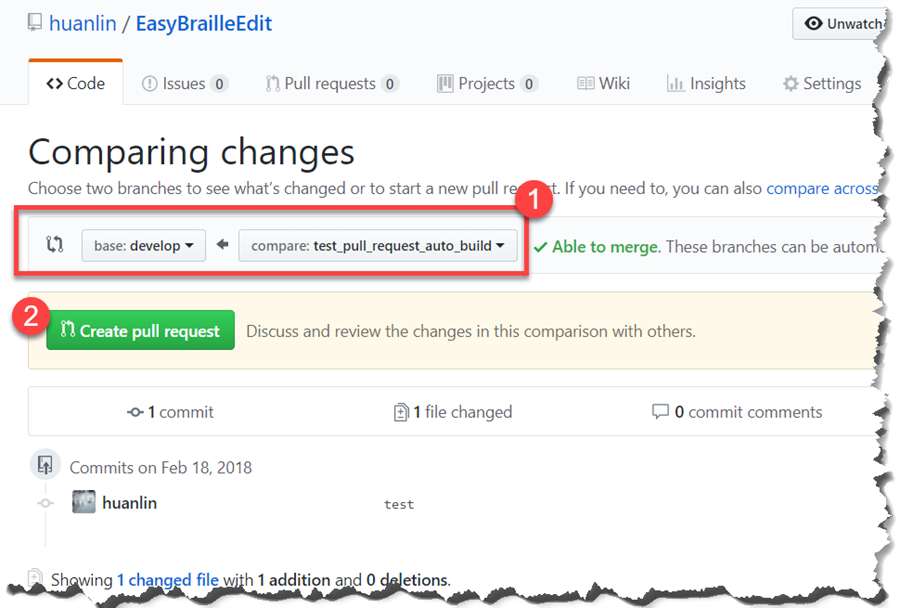Click the green Create pull request button
Image resolution: width=900 pixels, height=608 pixels.
point(141,330)
